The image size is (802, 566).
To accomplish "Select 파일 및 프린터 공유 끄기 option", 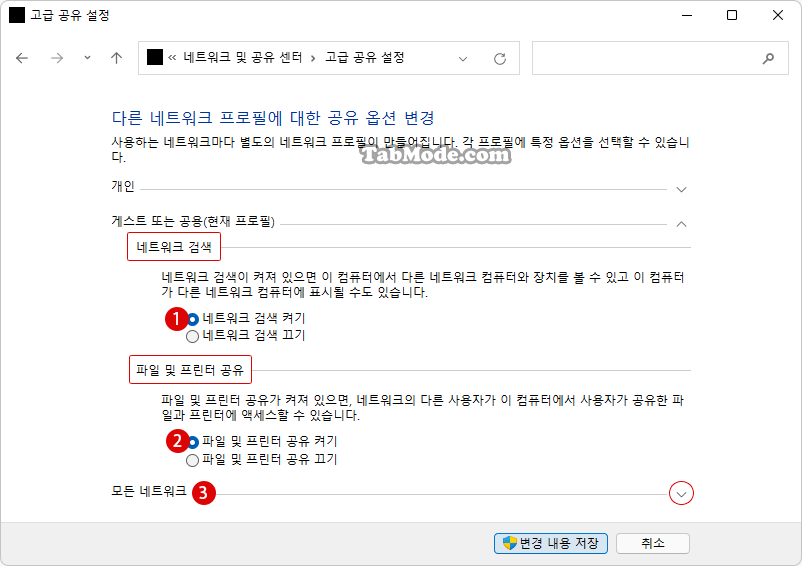I will (x=192, y=460).
